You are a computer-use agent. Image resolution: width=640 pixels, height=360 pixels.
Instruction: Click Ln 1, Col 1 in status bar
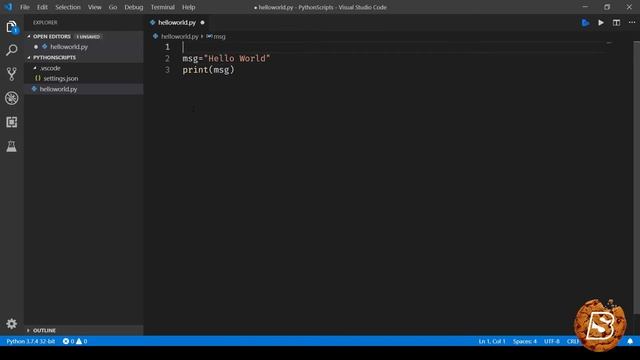[492, 341]
